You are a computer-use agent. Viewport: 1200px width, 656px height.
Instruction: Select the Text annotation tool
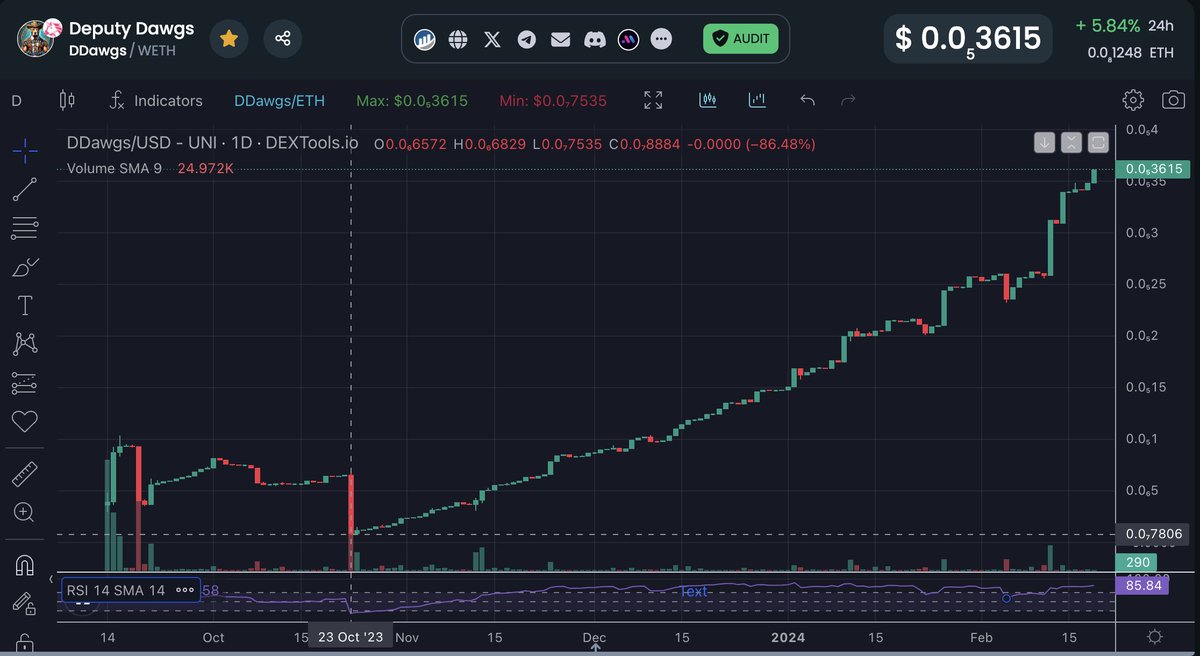click(25, 306)
